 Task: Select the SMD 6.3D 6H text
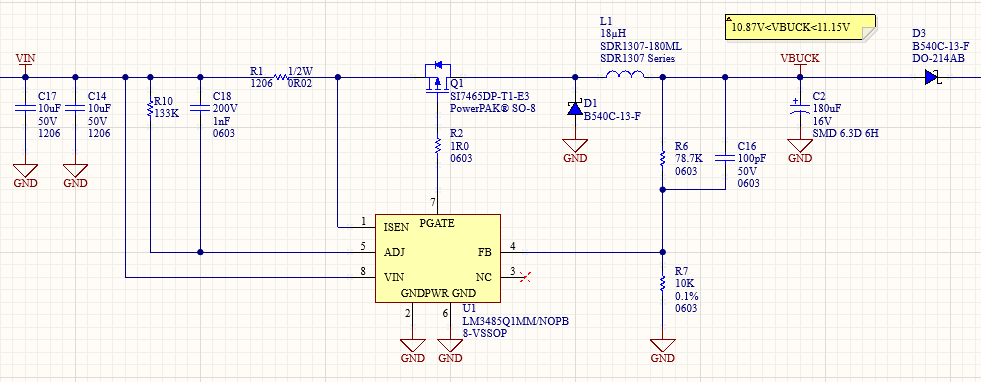tap(846, 134)
